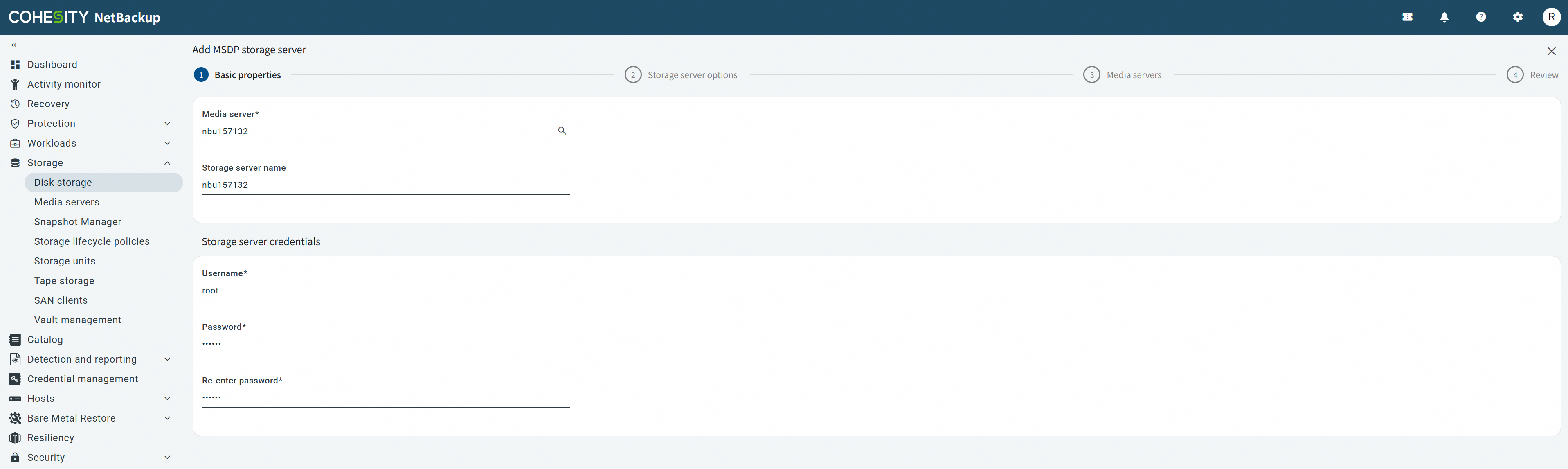Viewport: 1568px width, 469px height.
Task: Collapse the Storage menu chevron
Action: pyautogui.click(x=167, y=162)
